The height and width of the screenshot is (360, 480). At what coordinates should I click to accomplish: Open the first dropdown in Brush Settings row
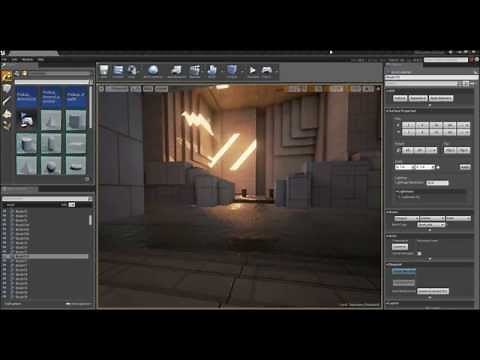(x=406, y=218)
